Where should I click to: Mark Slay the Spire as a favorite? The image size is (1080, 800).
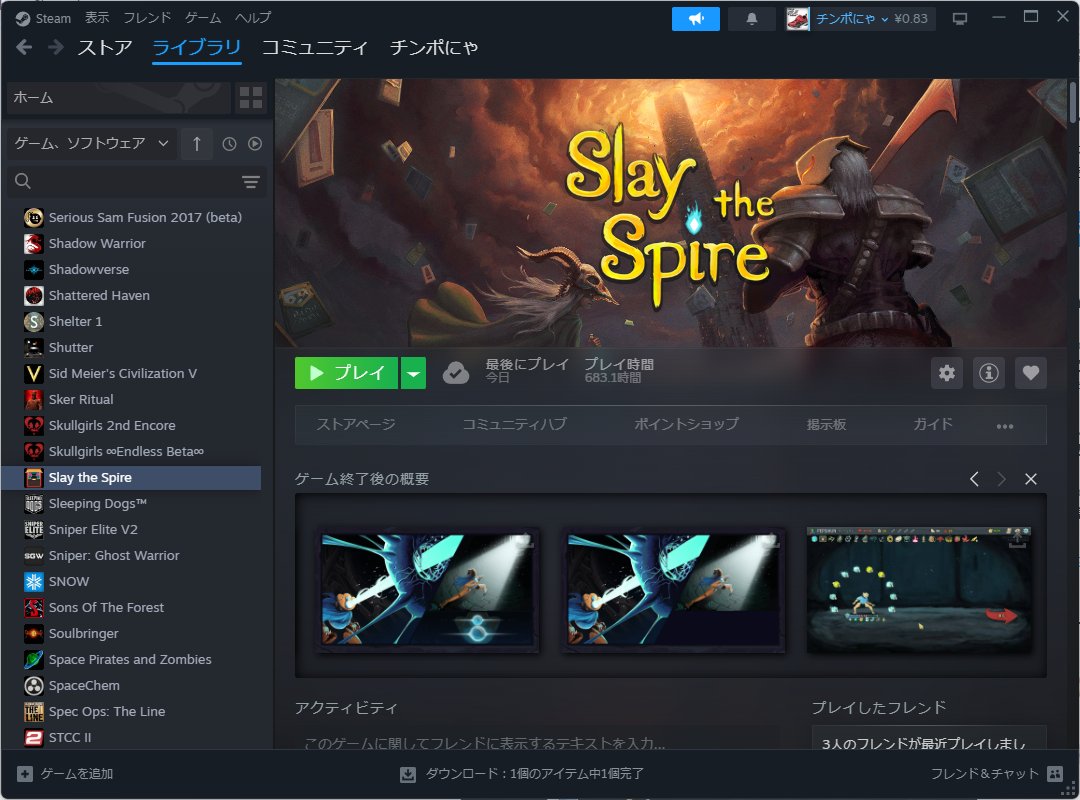click(1031, 372)
